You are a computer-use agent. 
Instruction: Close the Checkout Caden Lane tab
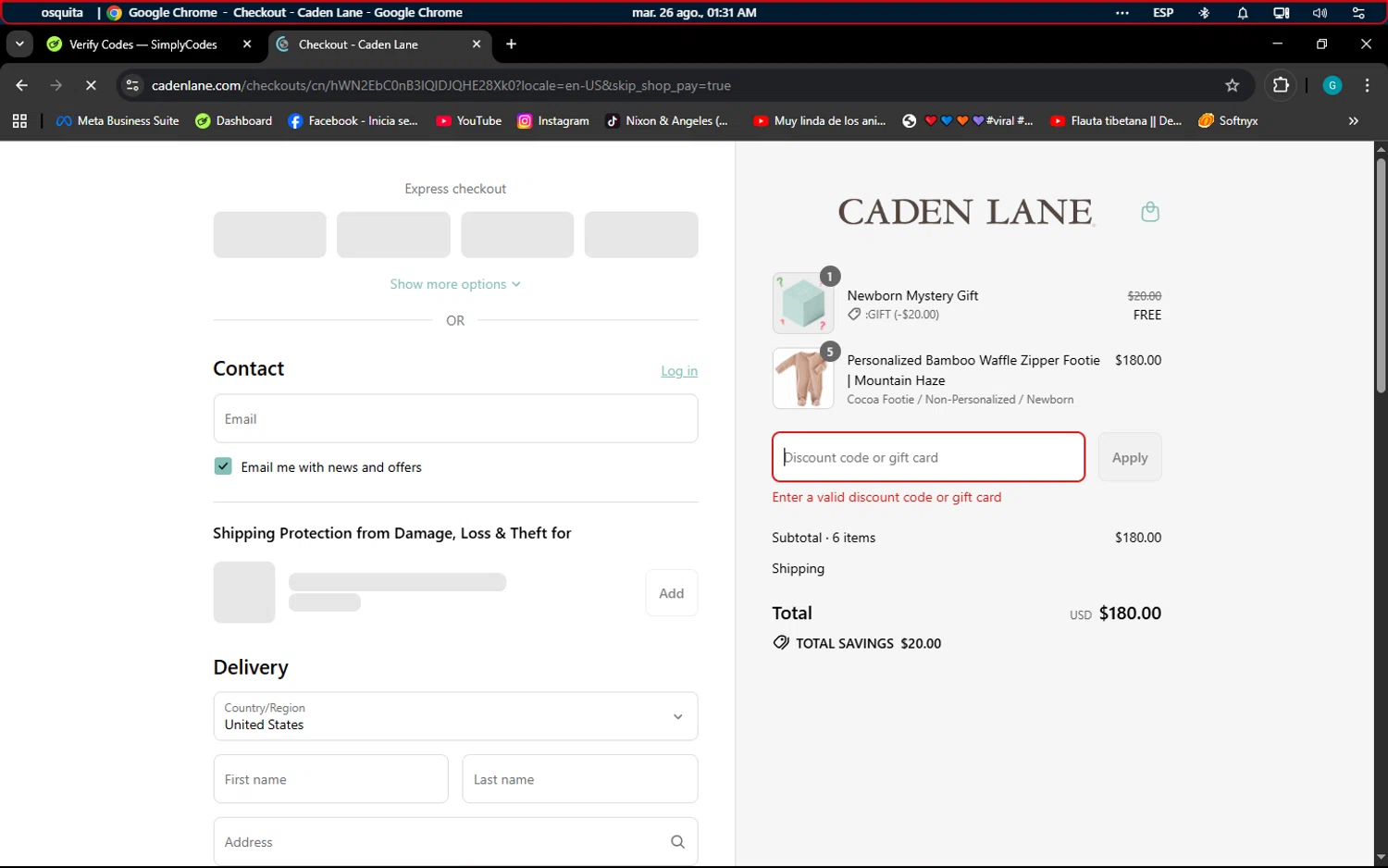tap(477, 44)
